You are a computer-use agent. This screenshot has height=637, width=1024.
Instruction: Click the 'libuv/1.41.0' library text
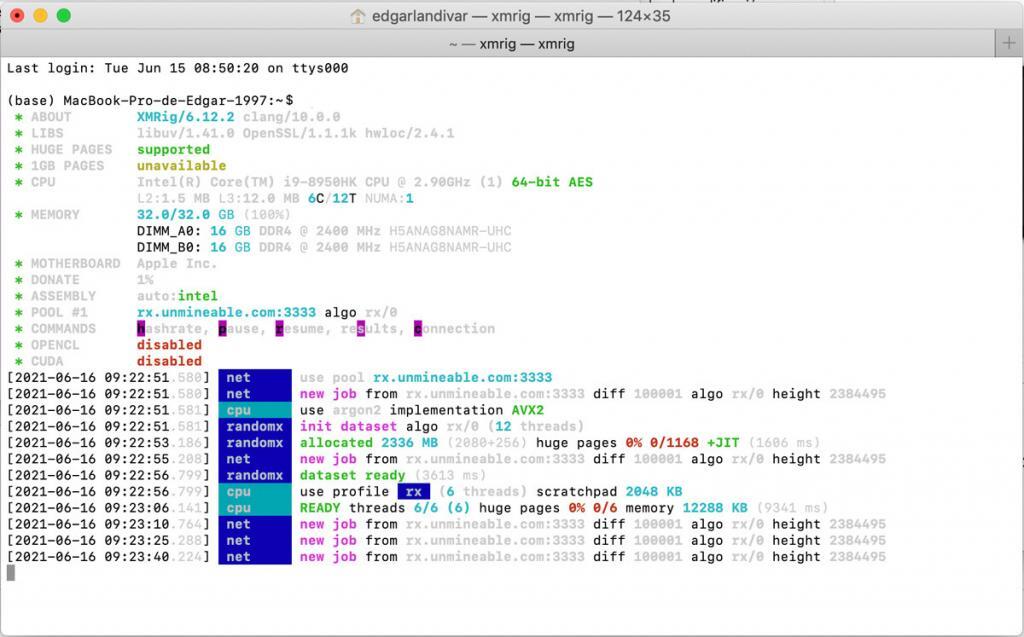[185, 133]
